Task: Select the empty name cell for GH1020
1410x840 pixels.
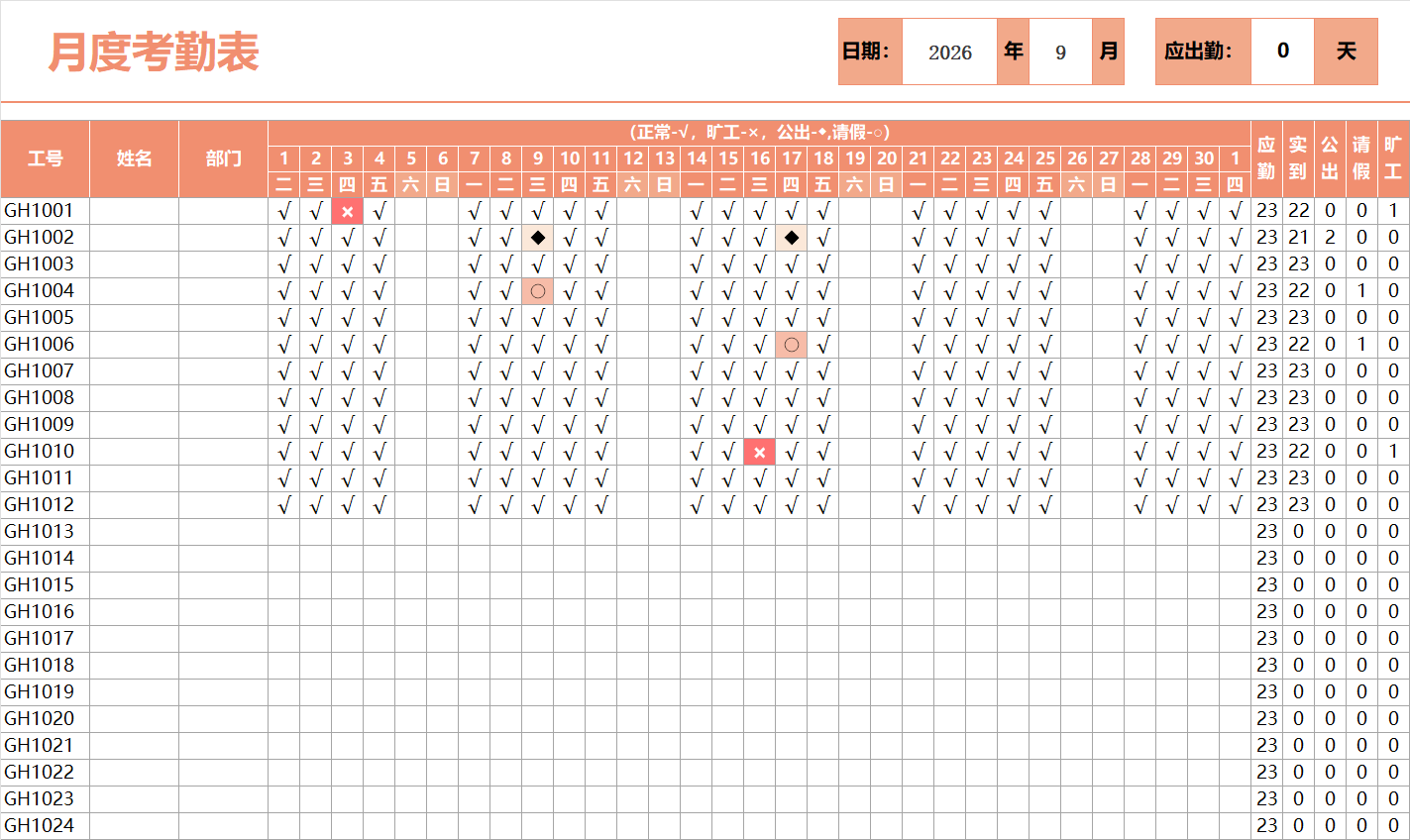Action: pyautogui.click(x=134, y=719)
